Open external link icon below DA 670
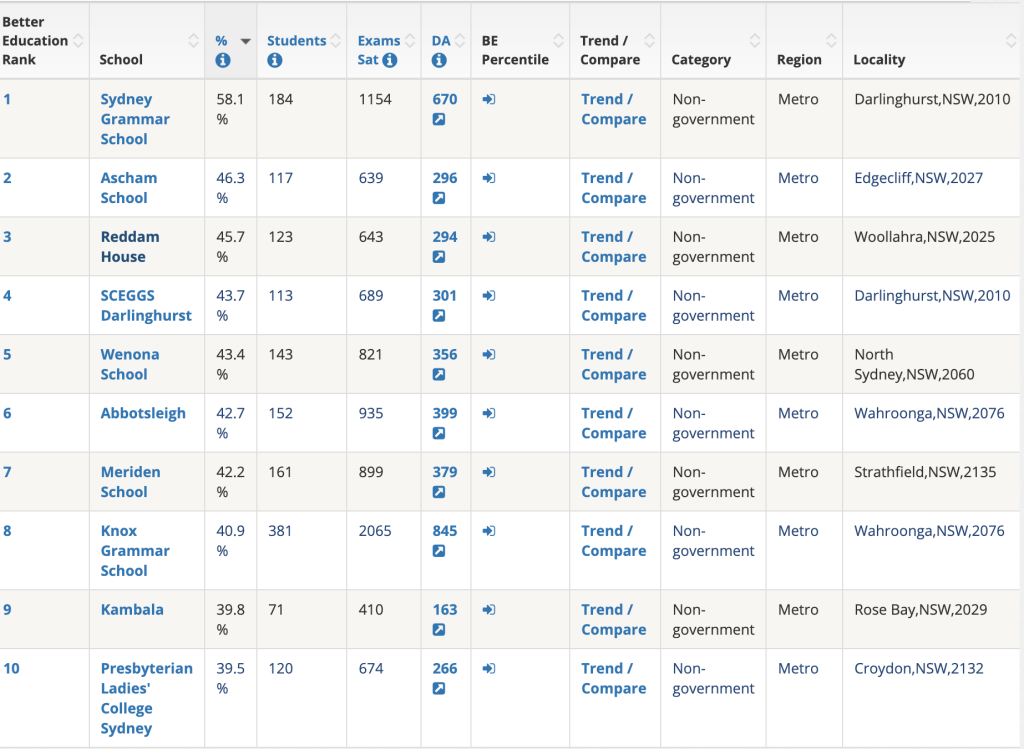This screenshot has width=1024, height=749. point(439,120)
